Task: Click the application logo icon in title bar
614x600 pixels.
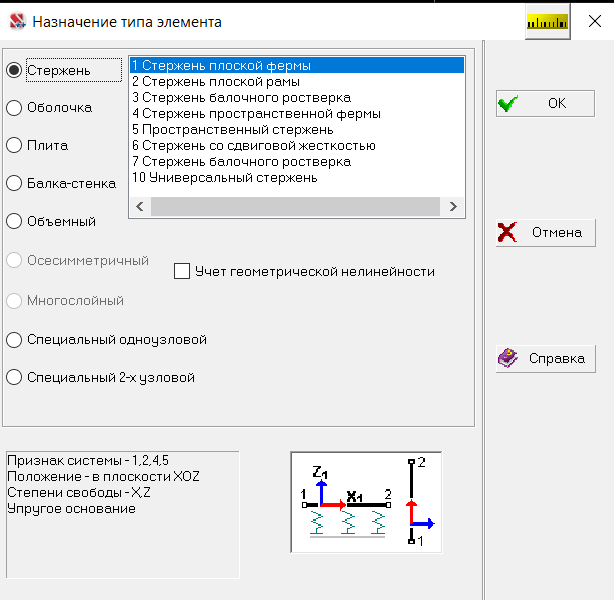Action: [x=18, y=22]
